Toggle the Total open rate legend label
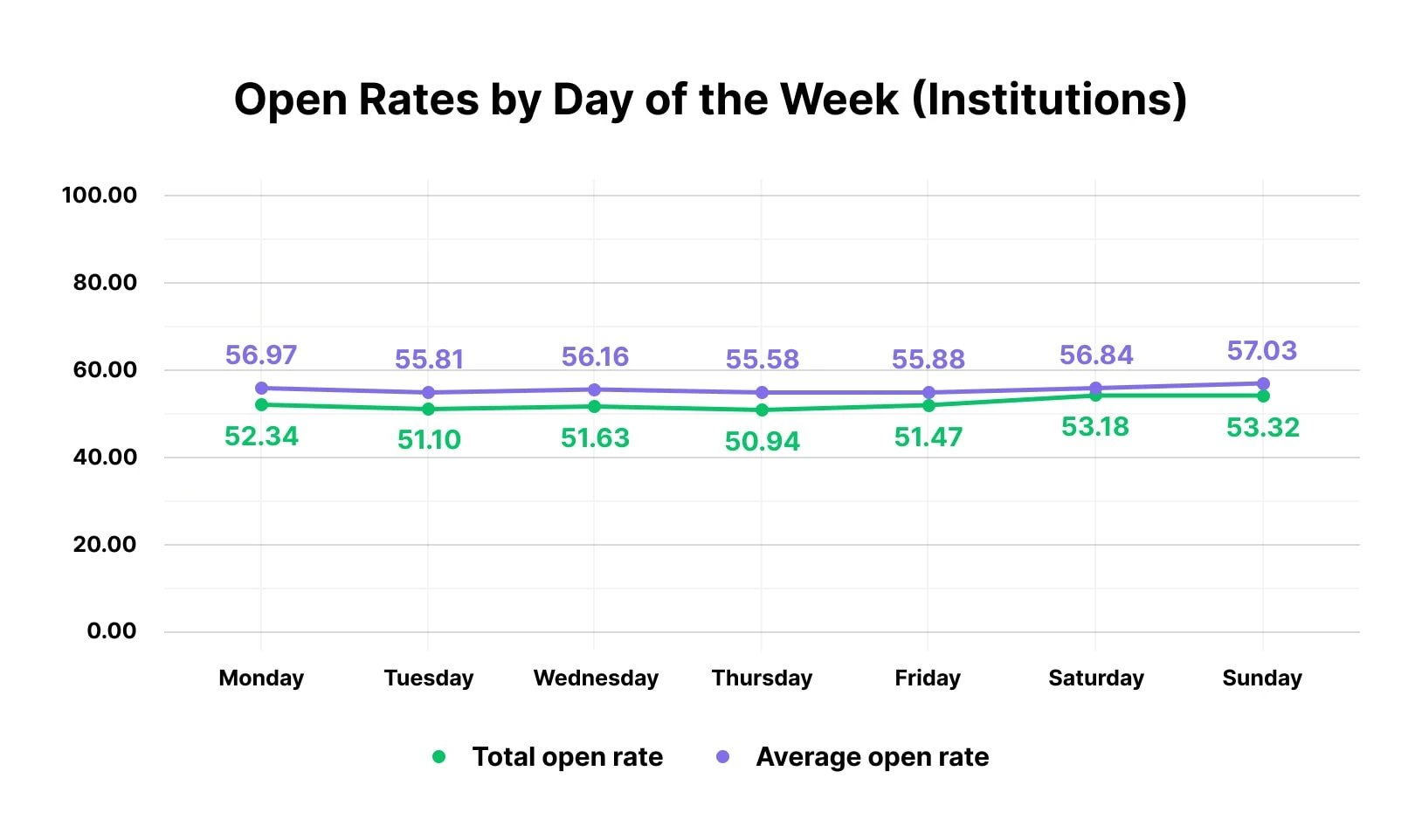 pyautogui.click(x=567, y=757)
